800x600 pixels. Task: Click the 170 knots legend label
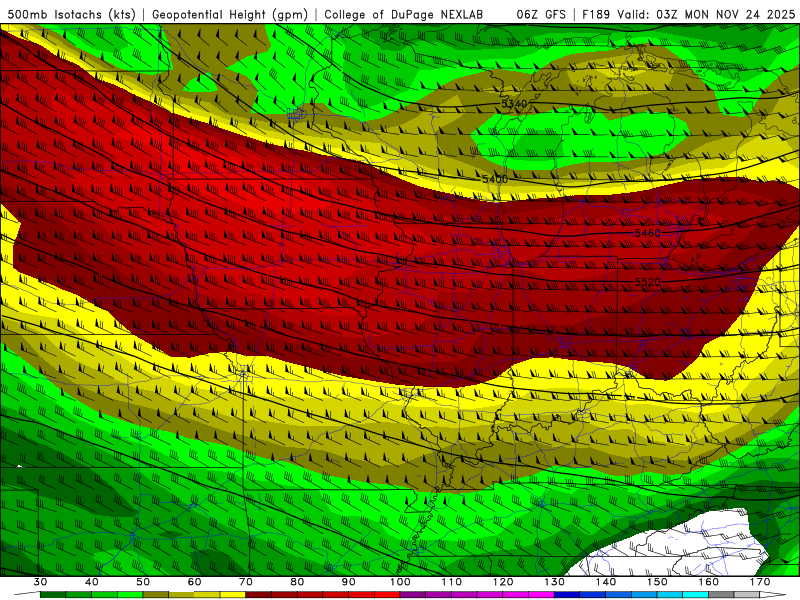point(760,582)
